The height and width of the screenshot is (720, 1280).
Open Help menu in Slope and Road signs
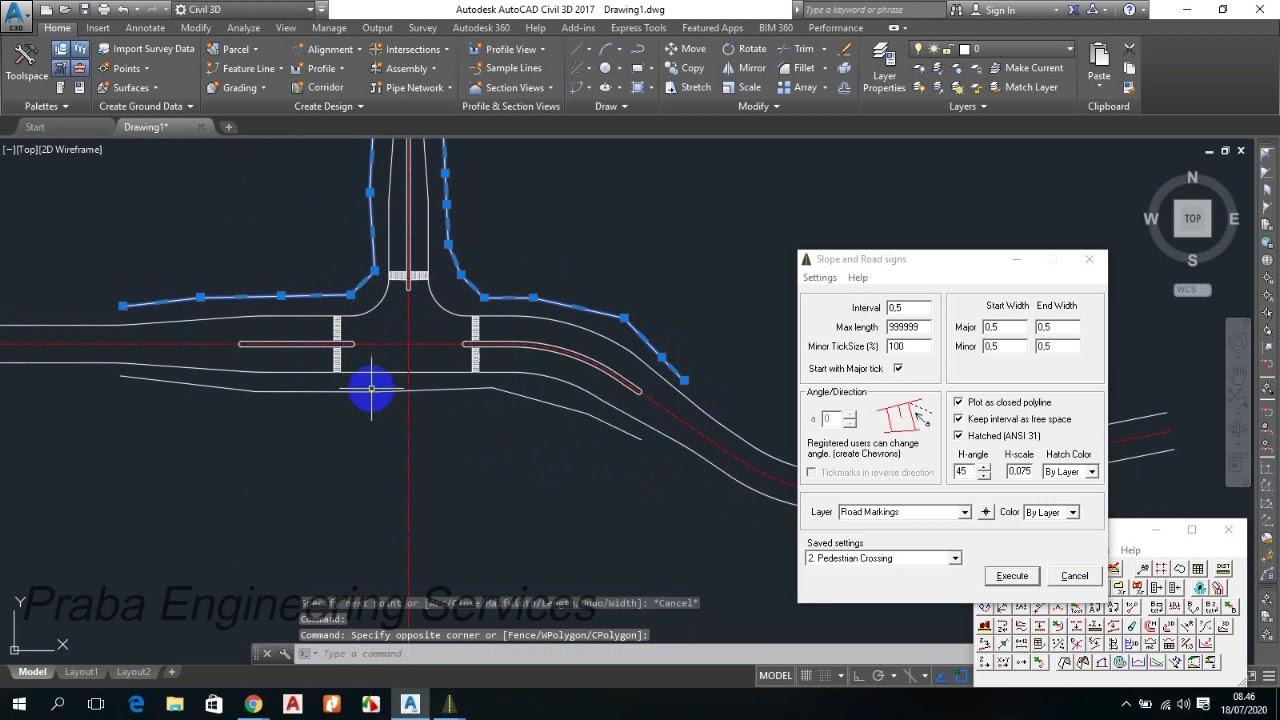click(857, 278)
